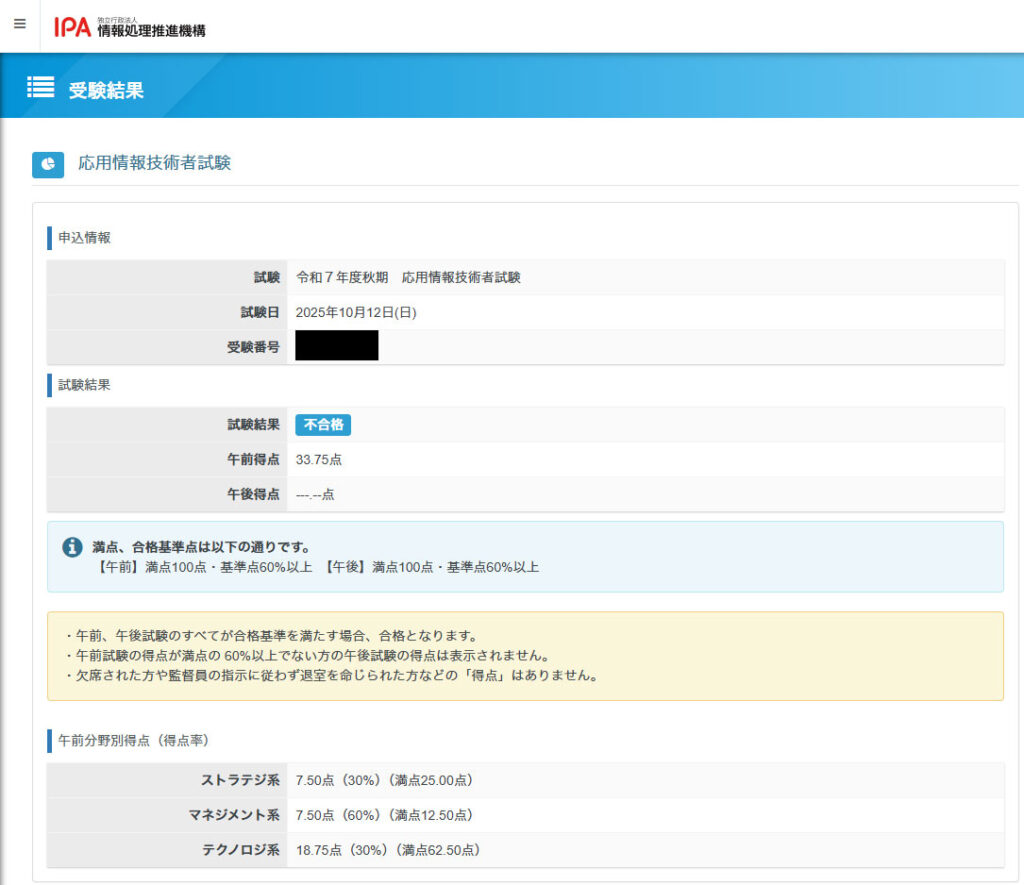Click the 申込情報 section header
Viewport: 1024px width, 885px height.
[84, 238]
